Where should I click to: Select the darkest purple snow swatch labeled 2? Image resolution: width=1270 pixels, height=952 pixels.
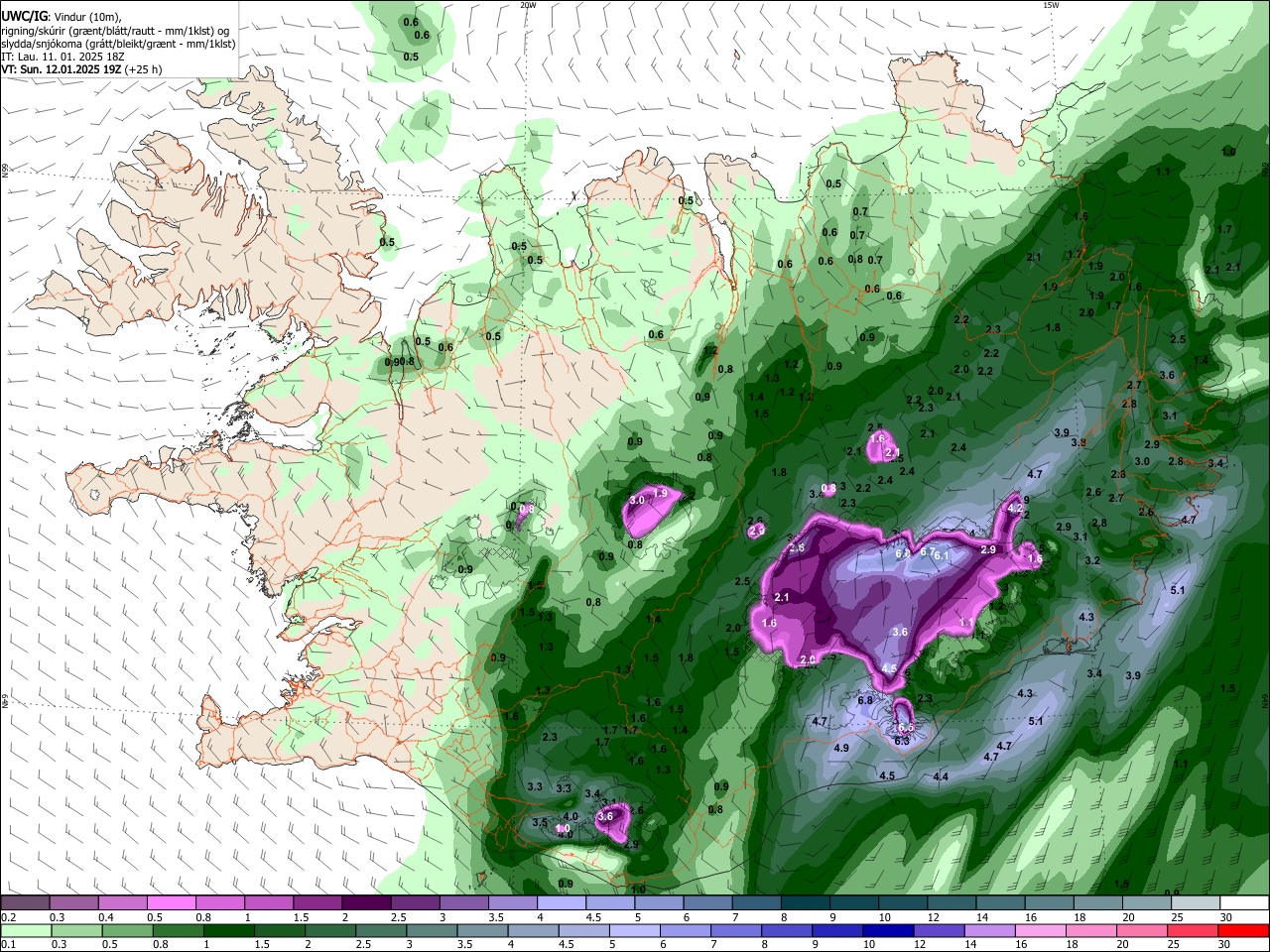(365, 903)
